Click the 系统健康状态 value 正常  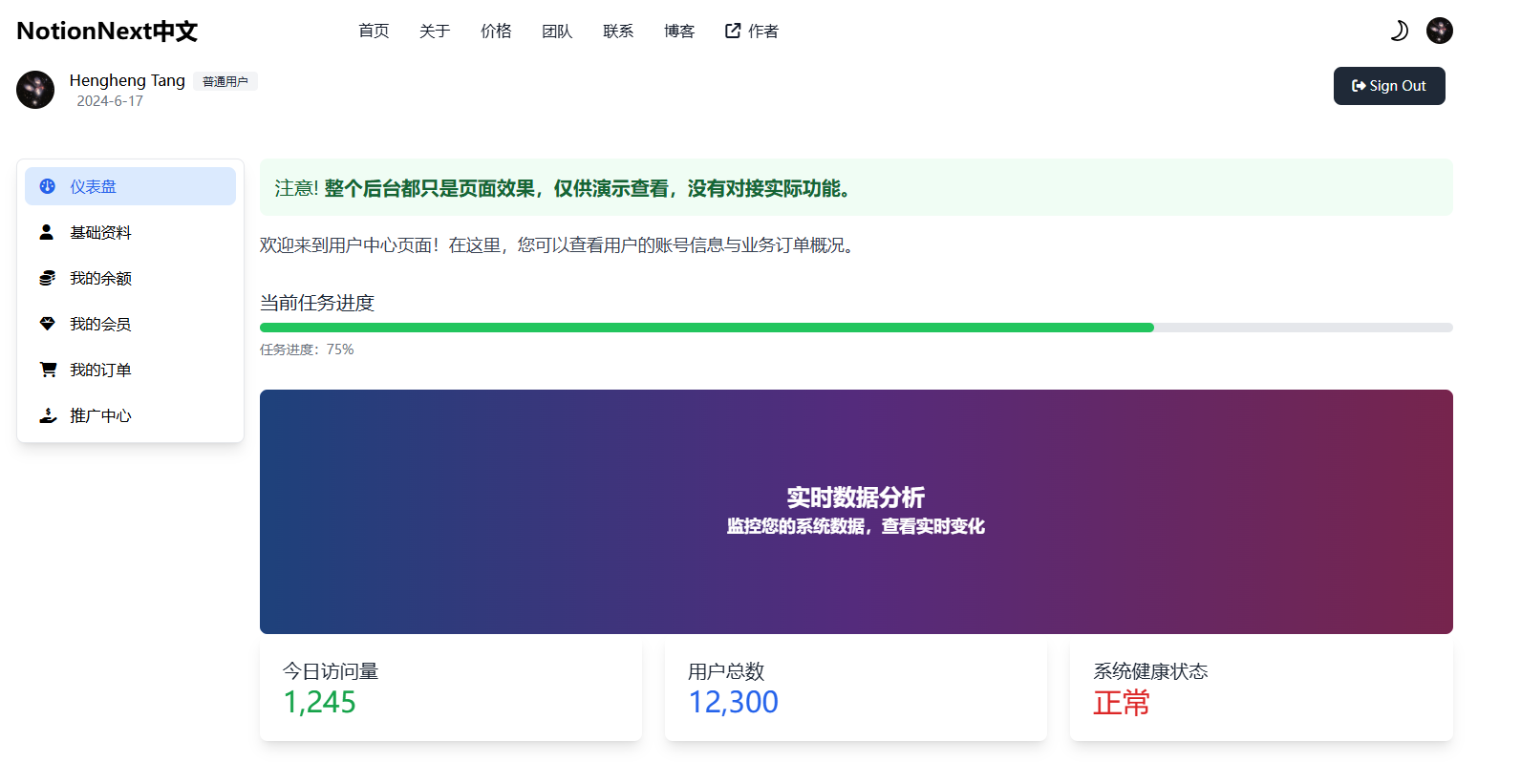(x=1122, y=703)
